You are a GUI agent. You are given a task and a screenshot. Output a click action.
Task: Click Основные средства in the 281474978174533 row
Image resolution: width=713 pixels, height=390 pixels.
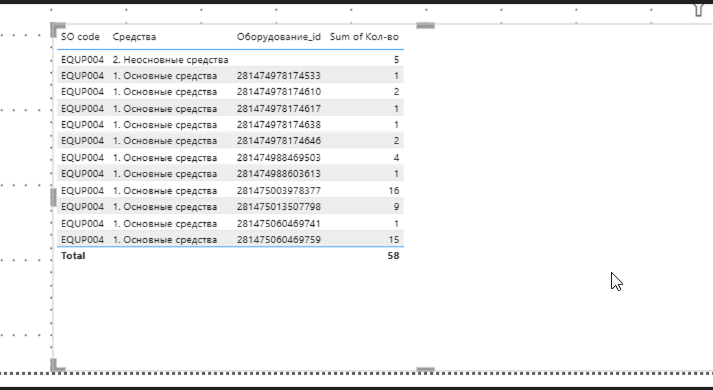tap(165, 75)
